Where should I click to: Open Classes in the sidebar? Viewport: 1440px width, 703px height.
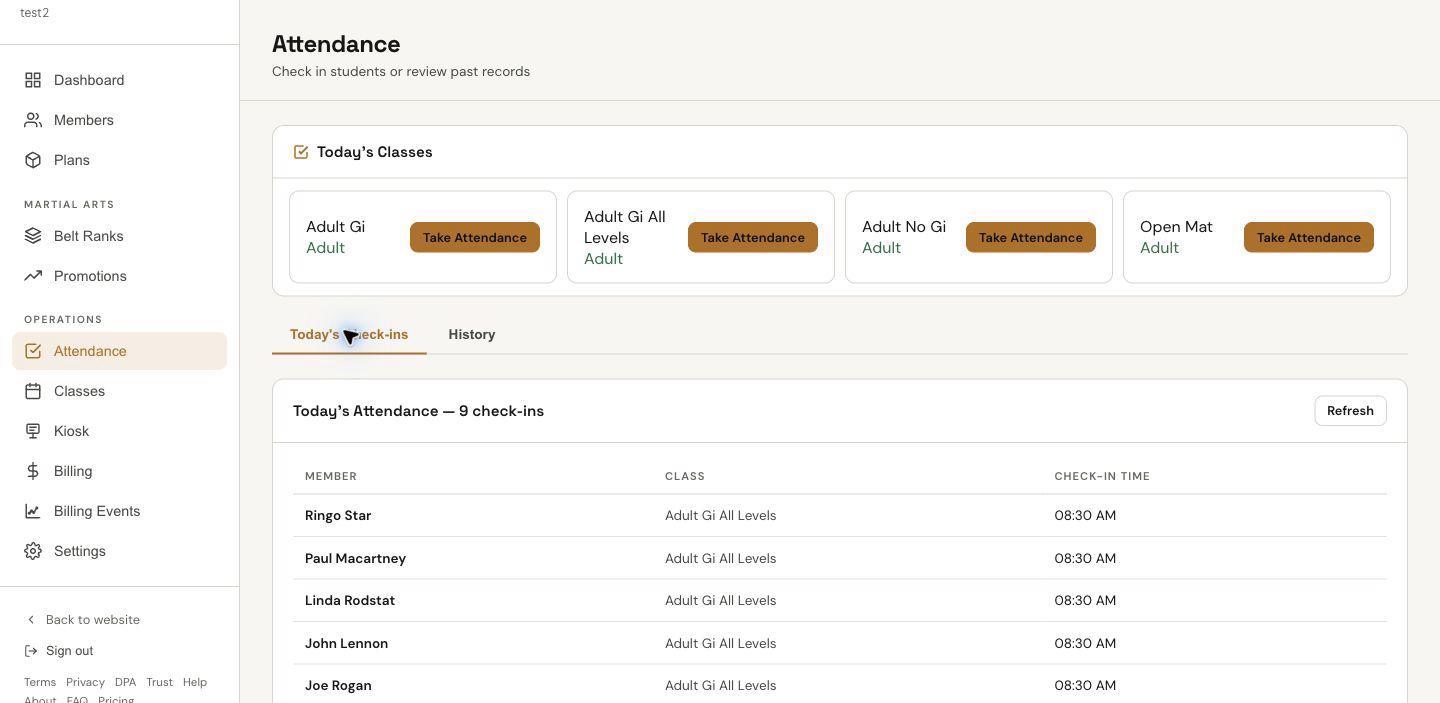[119, 391]
